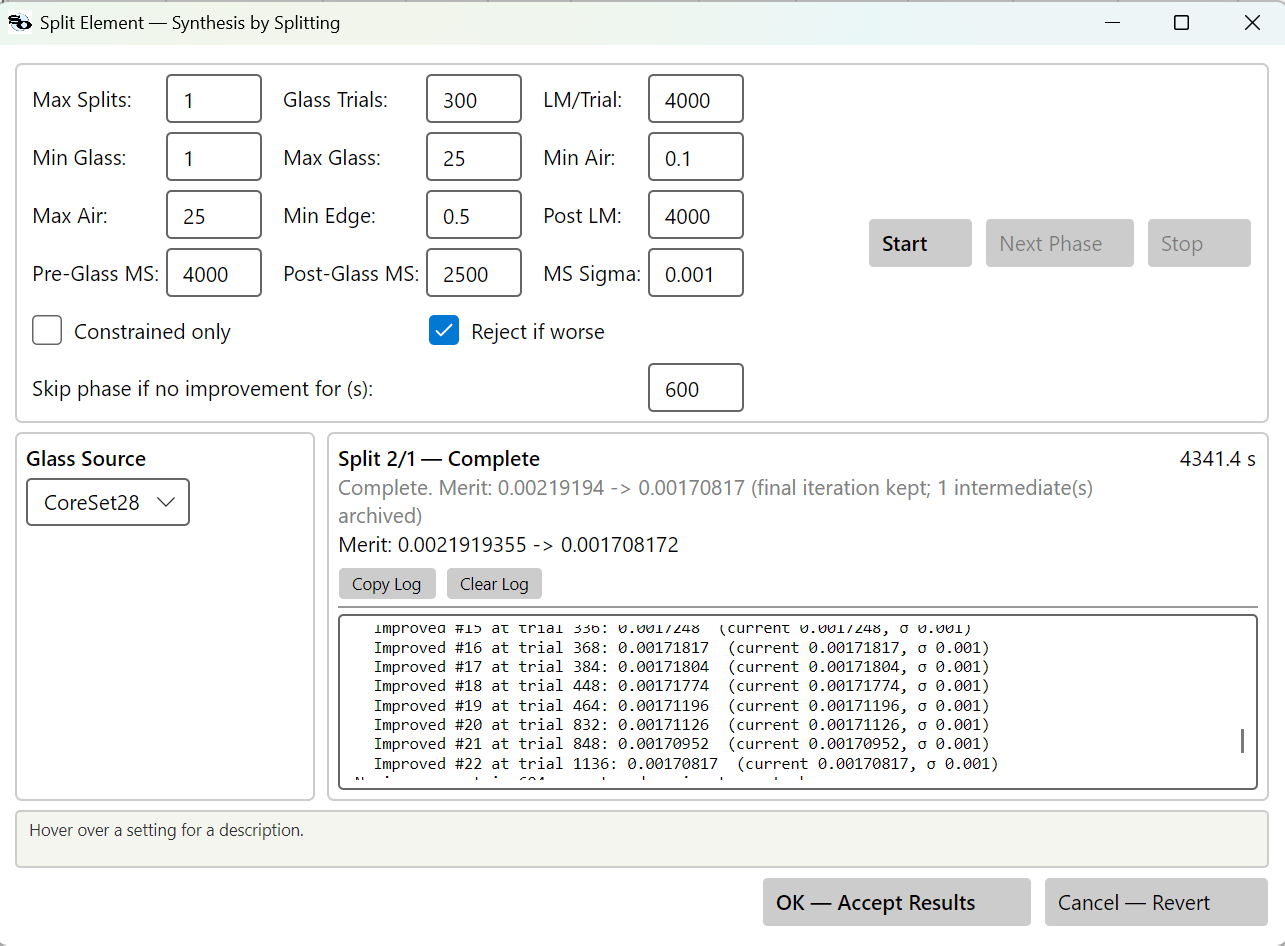1285x946 pixels.
Task: Uncheck the Reject if worse checkbox
Action: click(x=444, y=331)
